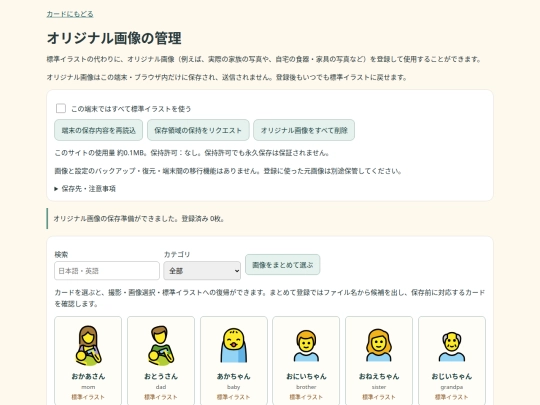Select the おとうさん dad illustration
540x405 pixels.
point(161,345)
